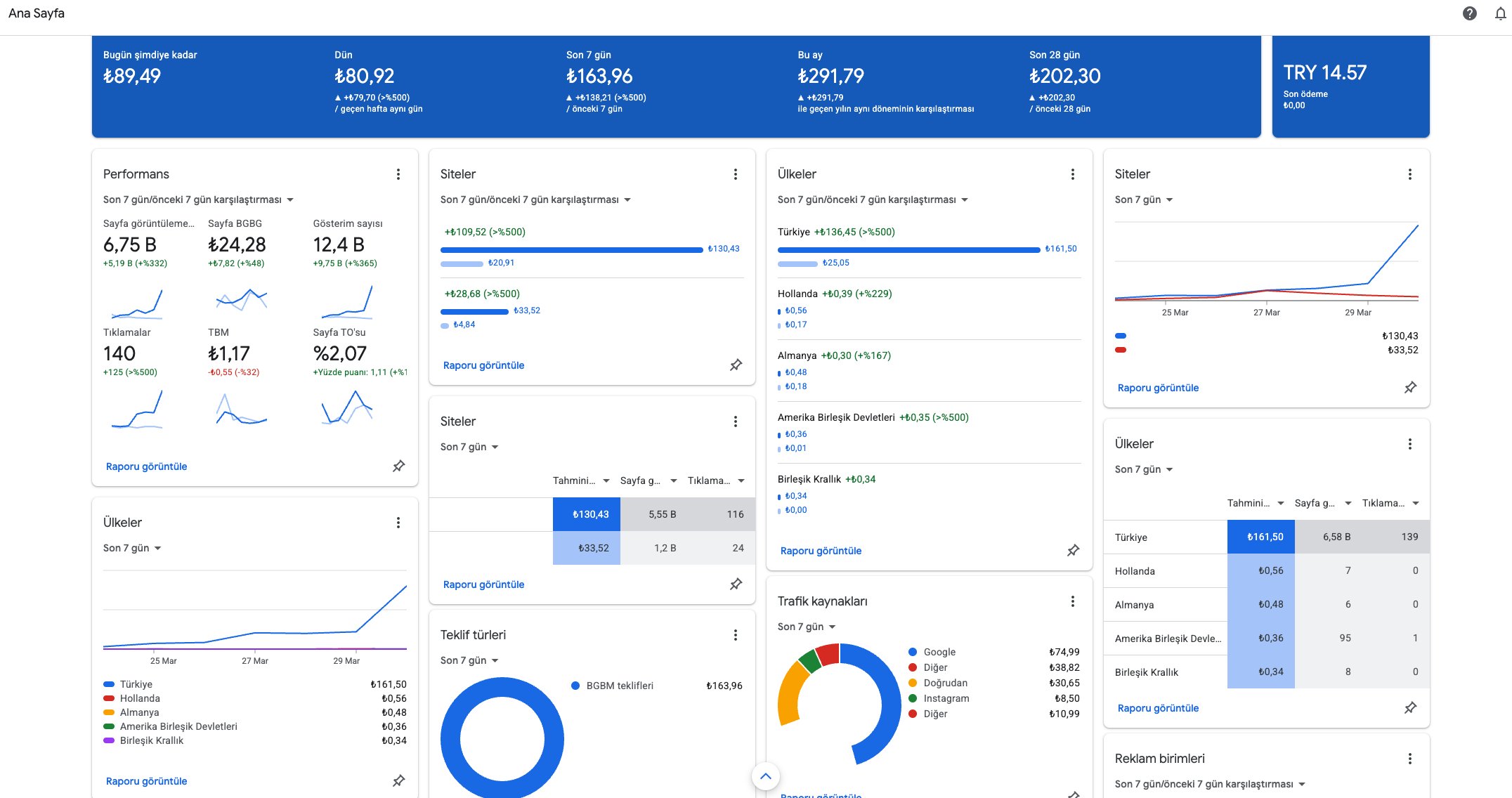Open the notifications bell
Image resolution: width=1512 pixels, height=798 pixels.
click(x=1500, y=13)
